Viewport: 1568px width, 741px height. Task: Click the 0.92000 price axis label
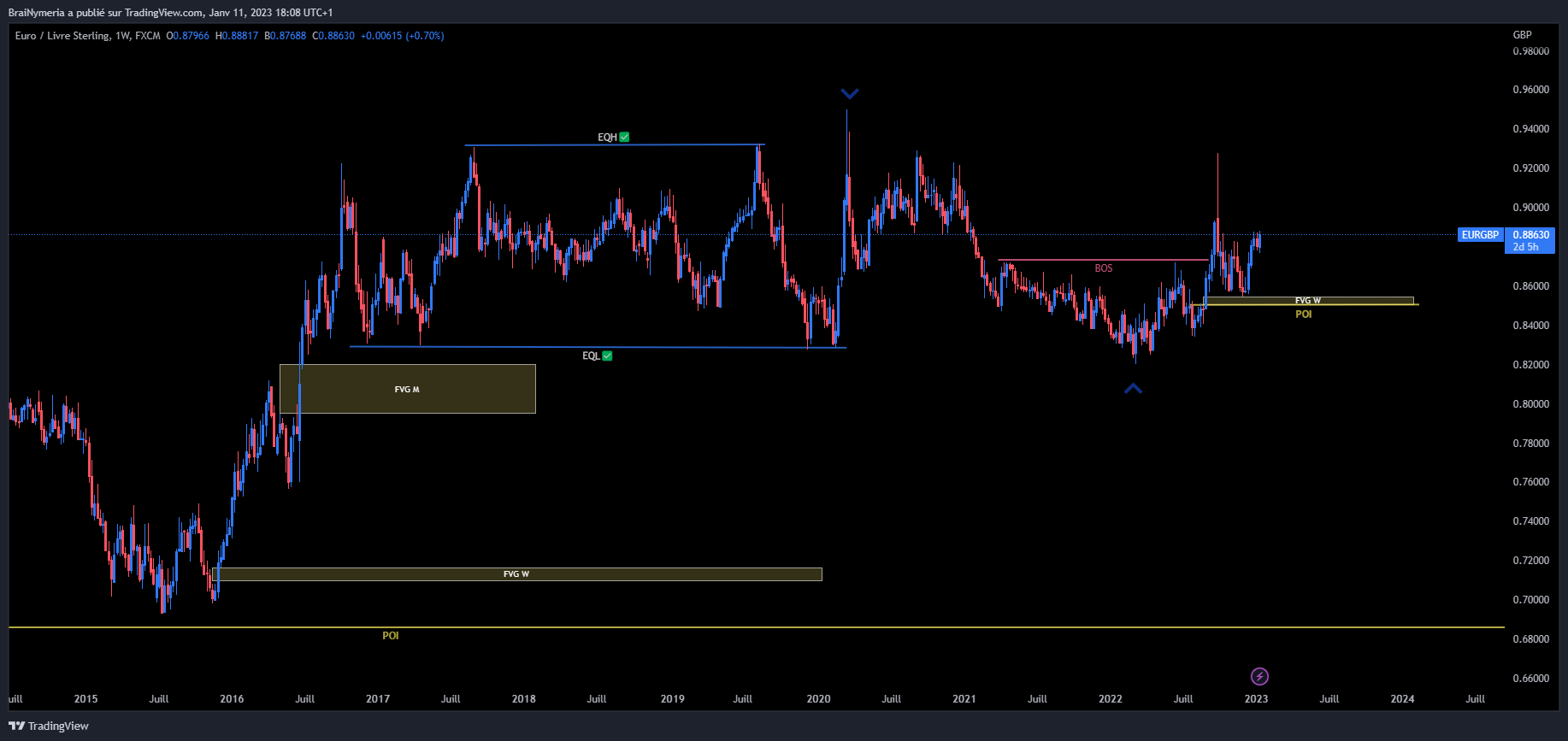(1531, 168)
